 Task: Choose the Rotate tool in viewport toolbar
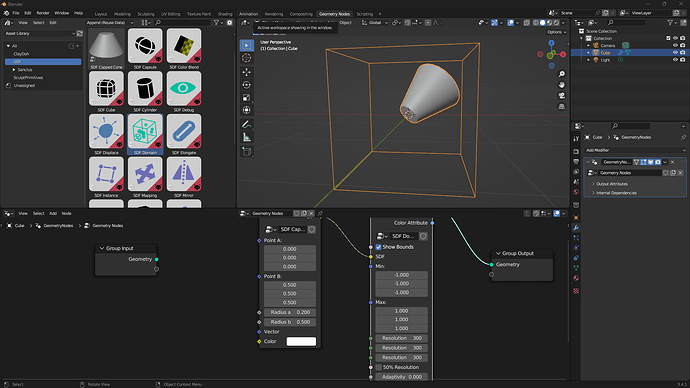[x=246, y=85]
